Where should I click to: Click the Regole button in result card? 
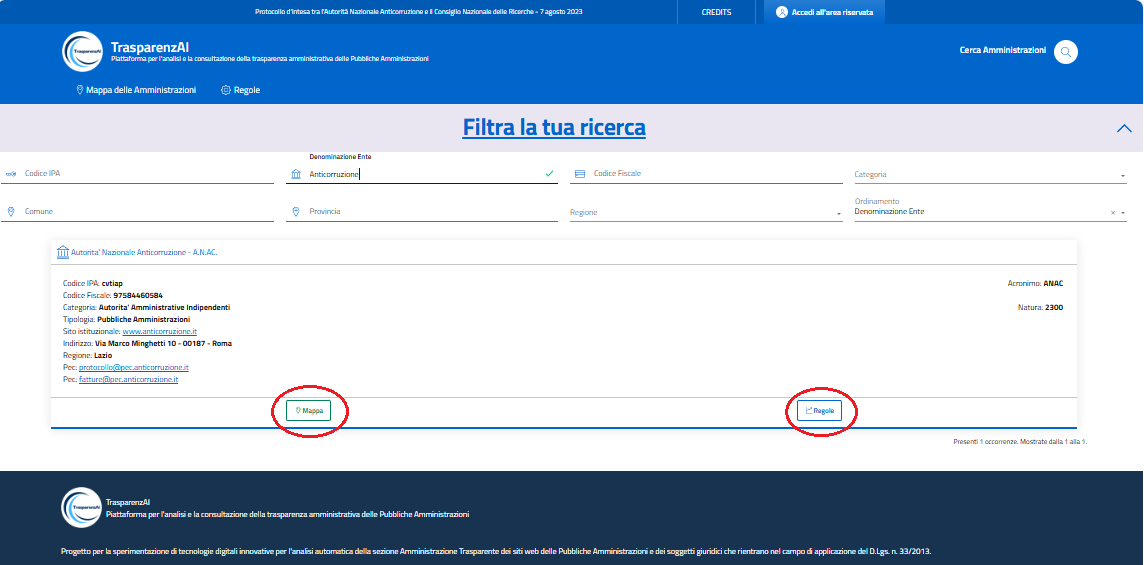(x=819, y=411)
